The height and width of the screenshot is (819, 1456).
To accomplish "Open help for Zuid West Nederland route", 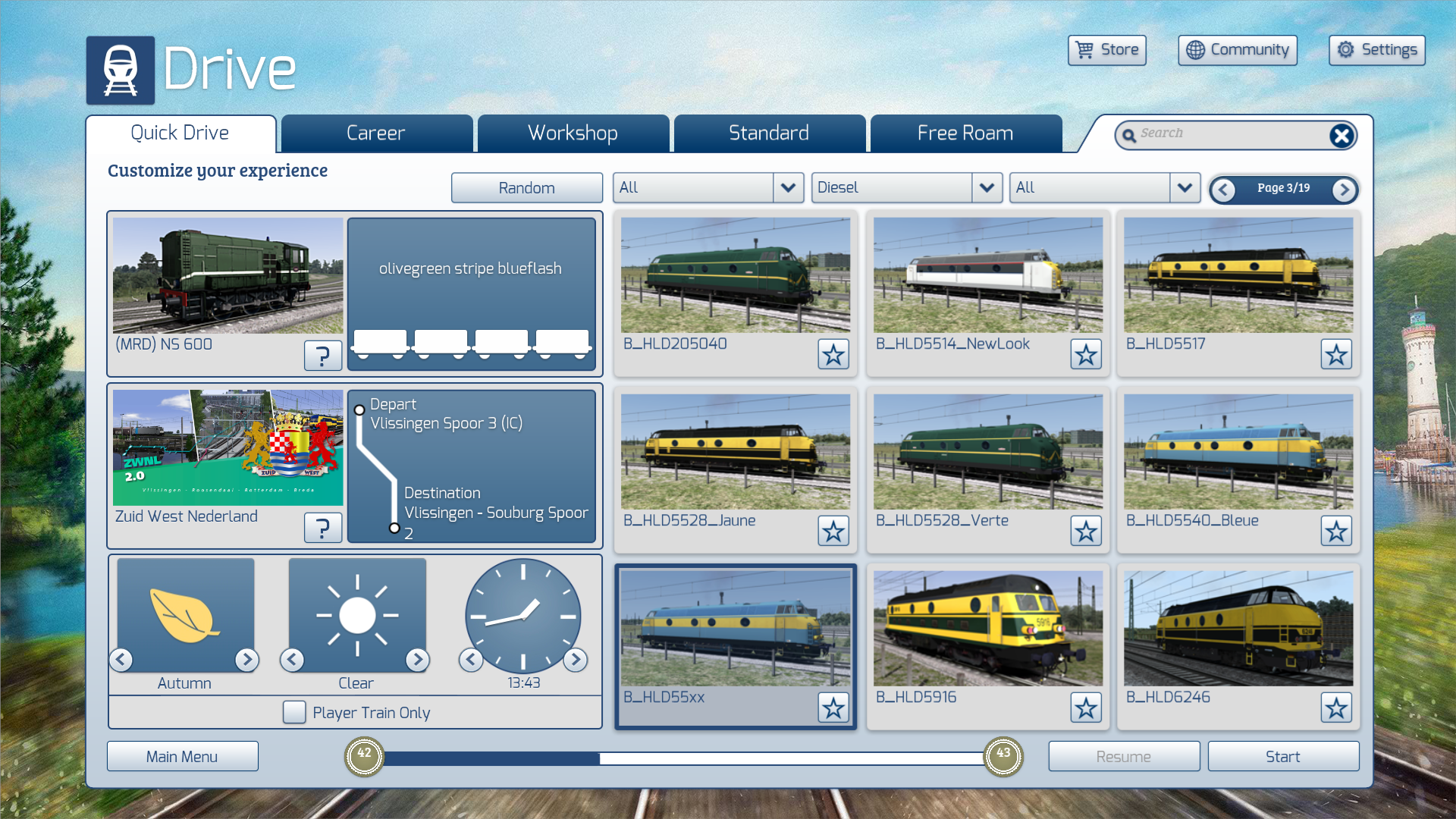I will click(x=323, y=527).
